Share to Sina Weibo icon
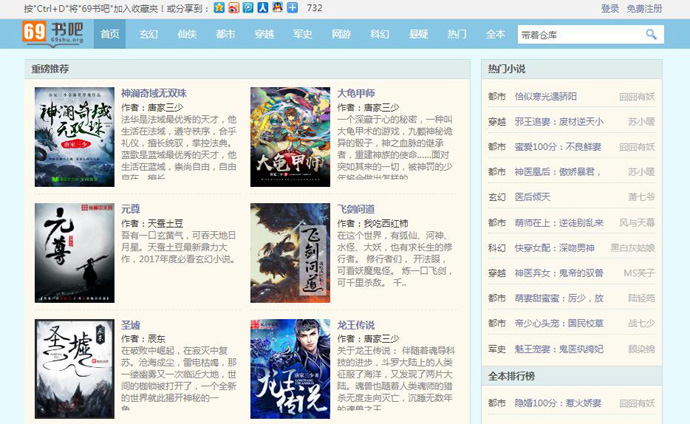690x424 pixels. 234,8
